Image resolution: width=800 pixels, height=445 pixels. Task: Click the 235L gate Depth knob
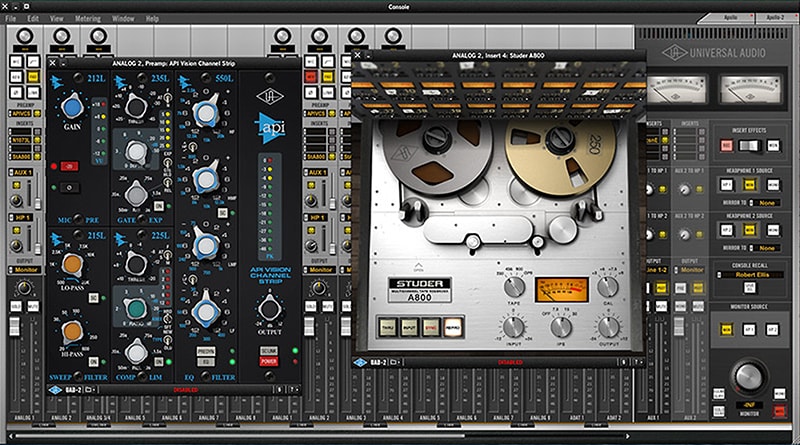pyautogui.click(x=136, y=152)
